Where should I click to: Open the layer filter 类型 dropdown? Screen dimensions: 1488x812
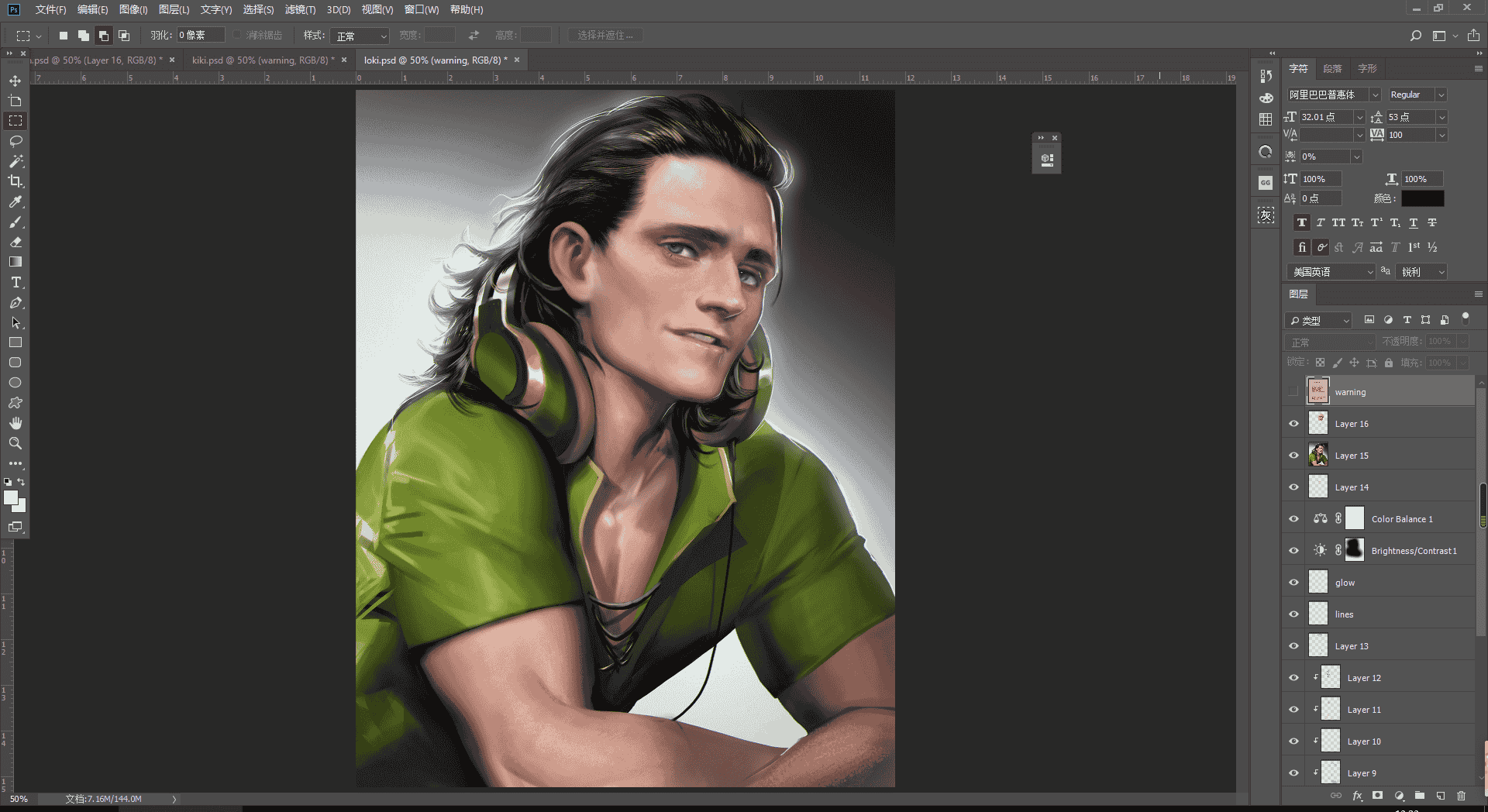point(1318,320)
